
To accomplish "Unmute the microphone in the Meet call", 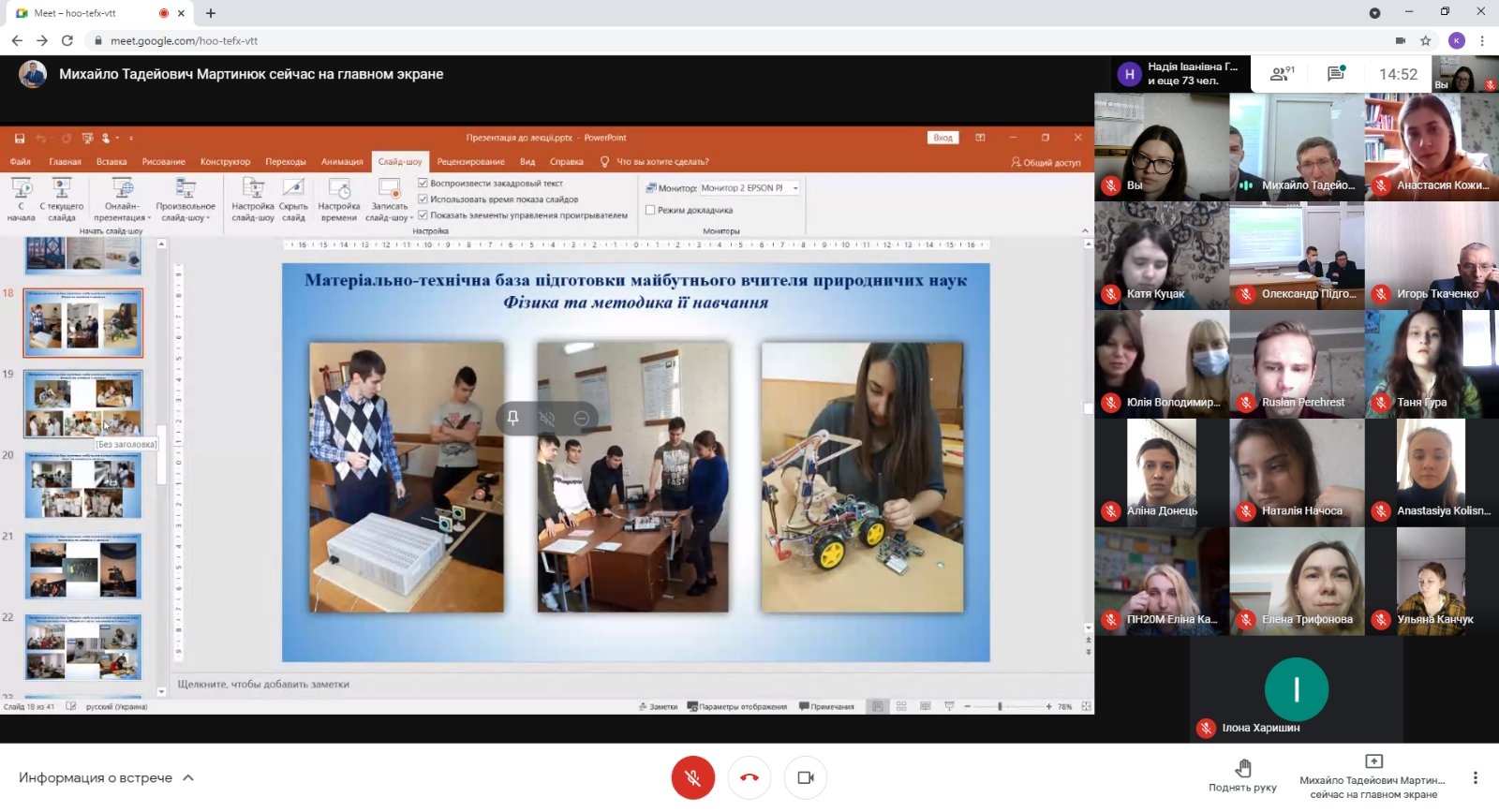I will (692, 777).
